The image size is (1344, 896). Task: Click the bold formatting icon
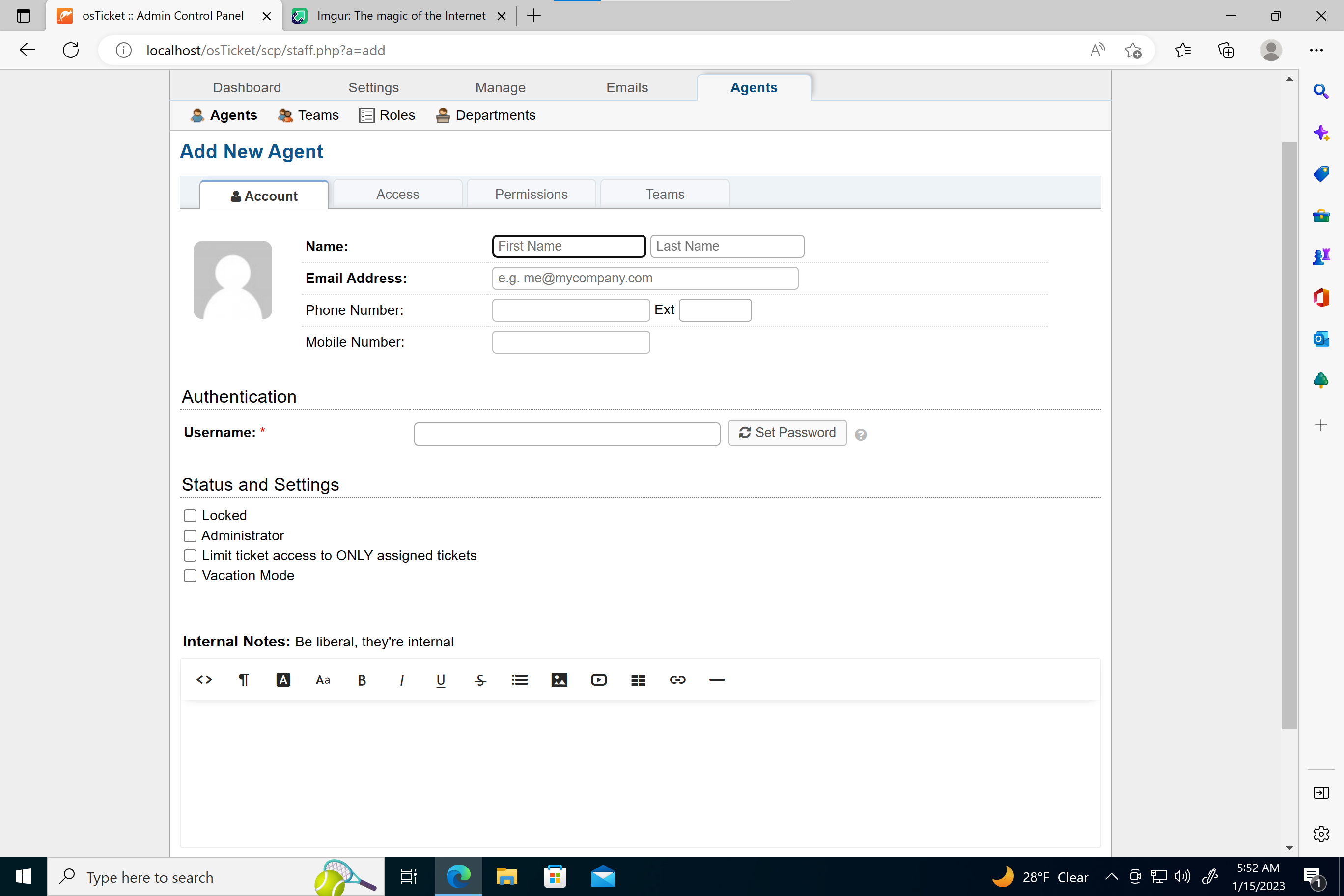(361, 679)
